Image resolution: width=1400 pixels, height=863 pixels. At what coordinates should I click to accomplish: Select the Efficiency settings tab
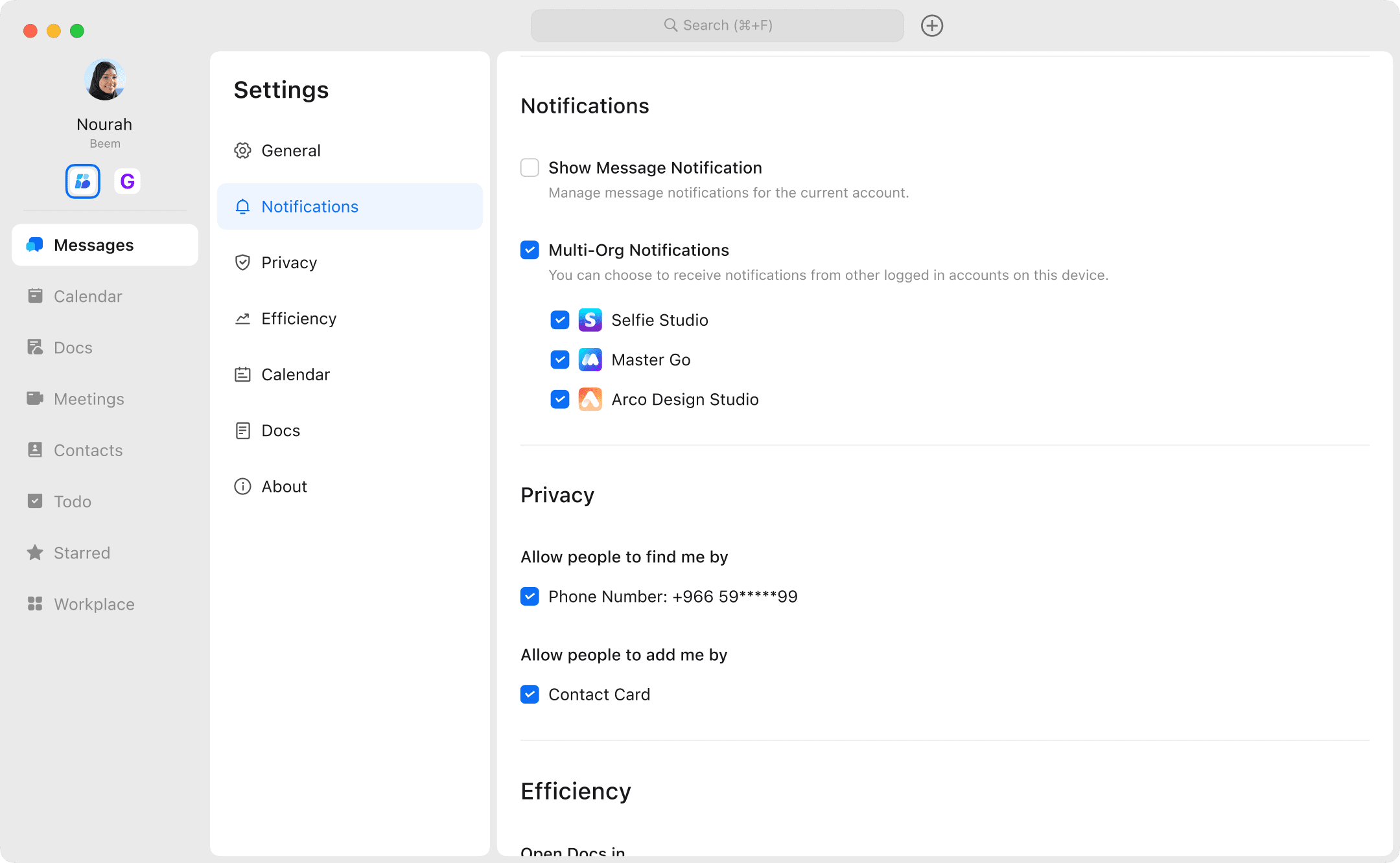(298, 319)
